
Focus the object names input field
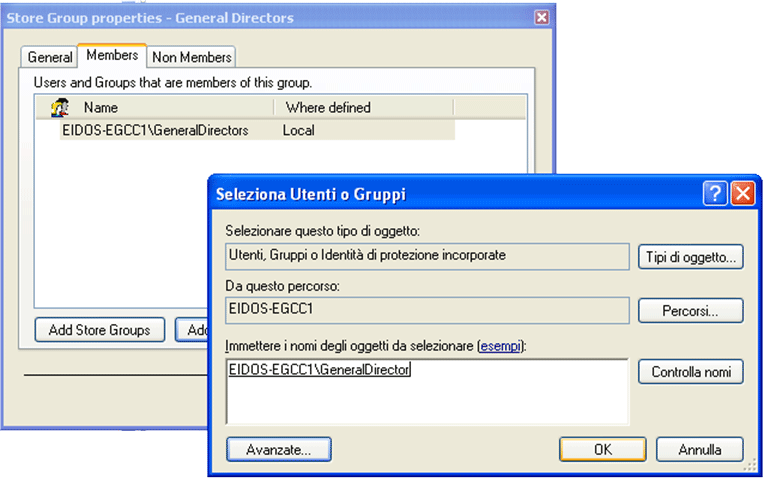point(427,392)
